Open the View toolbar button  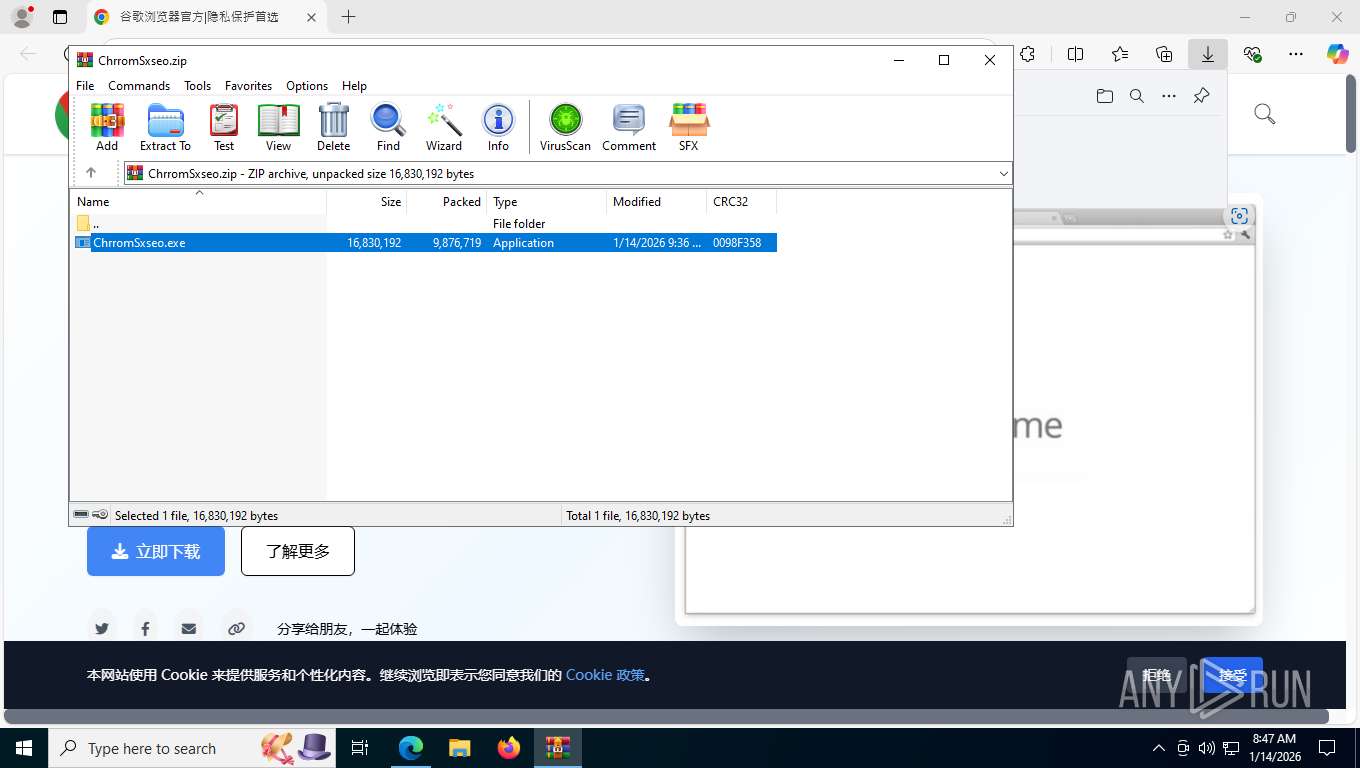point(278,127)
